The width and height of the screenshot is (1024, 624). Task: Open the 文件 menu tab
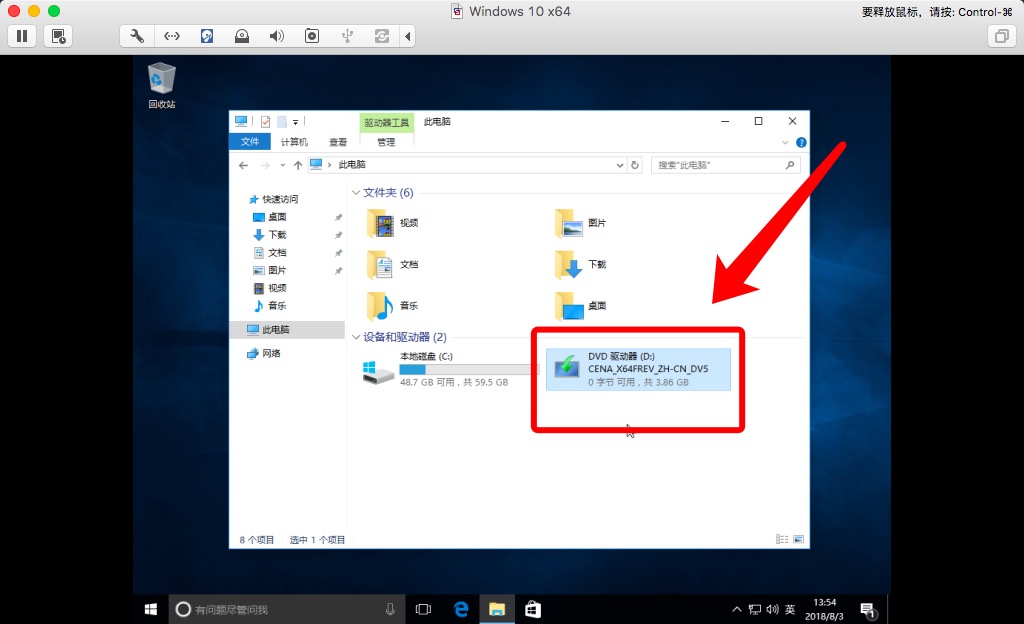[249, 142]
